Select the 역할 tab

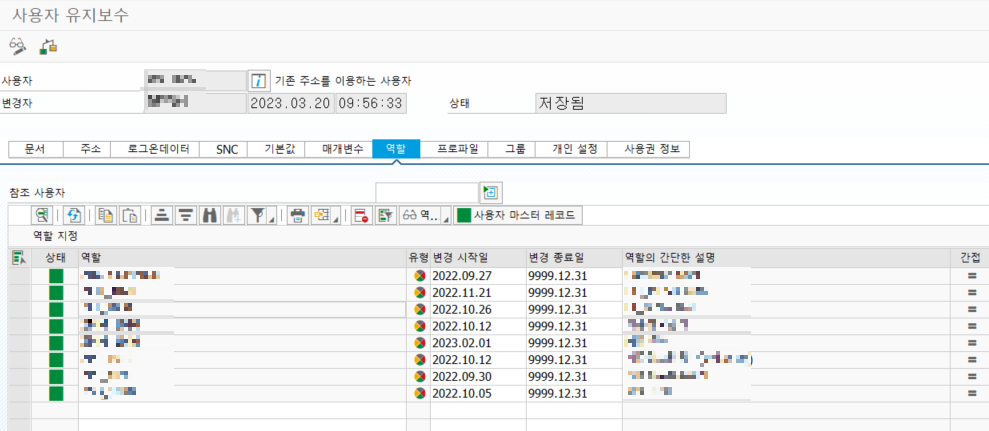[396, 150]
